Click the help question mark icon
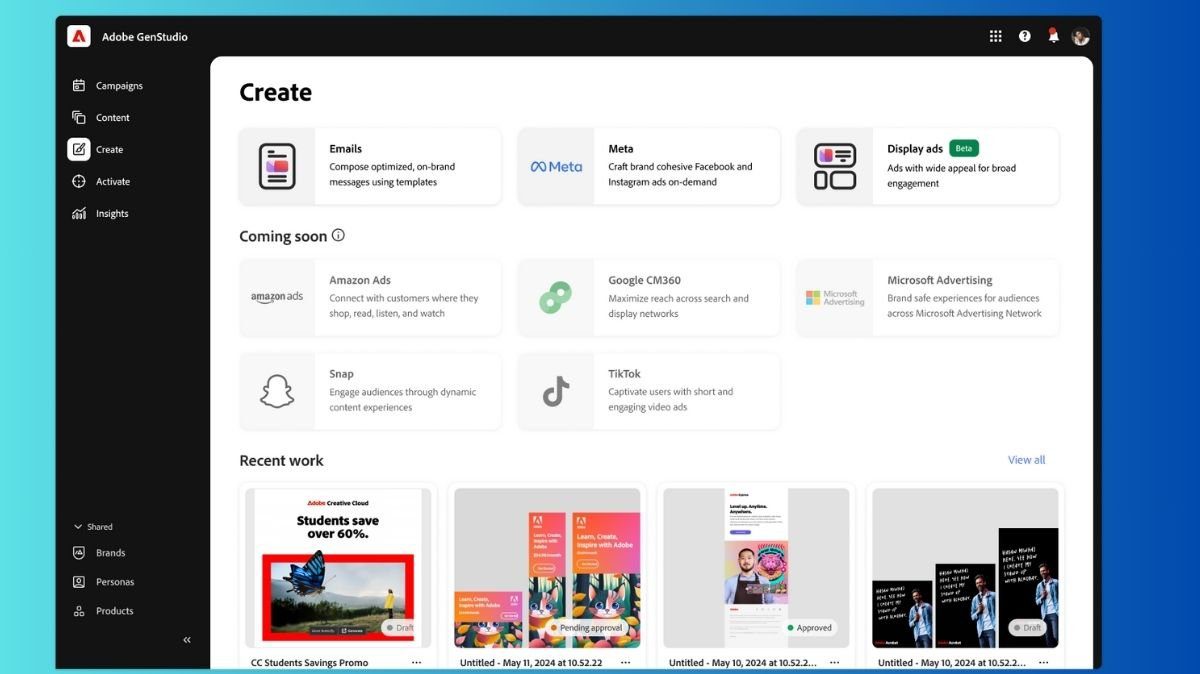Image resolution: width=1200 pixels, height=674 pixels. (x=1024, y=36)
